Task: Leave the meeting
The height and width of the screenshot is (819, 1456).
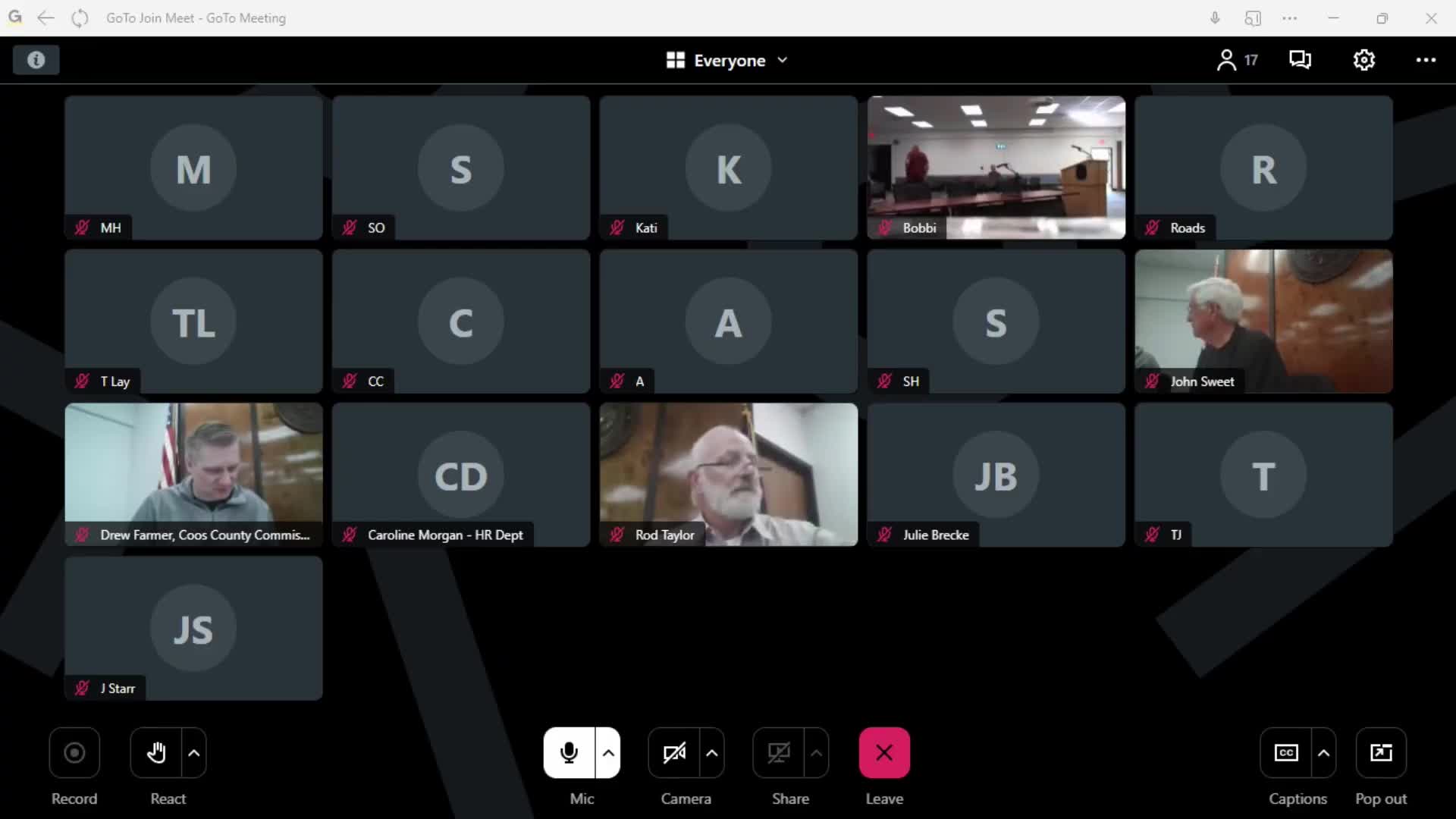Action: point(883,752)
